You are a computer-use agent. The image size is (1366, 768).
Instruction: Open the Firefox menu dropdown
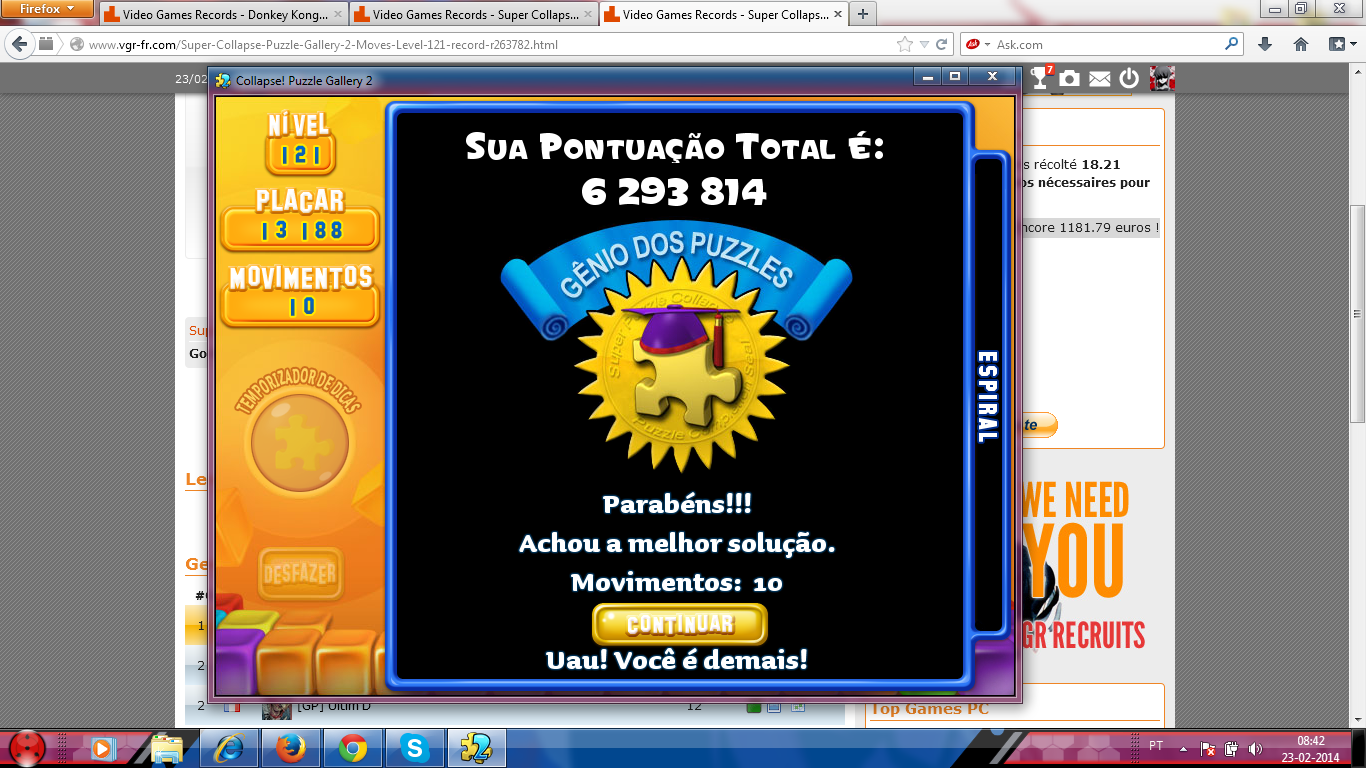49,10
